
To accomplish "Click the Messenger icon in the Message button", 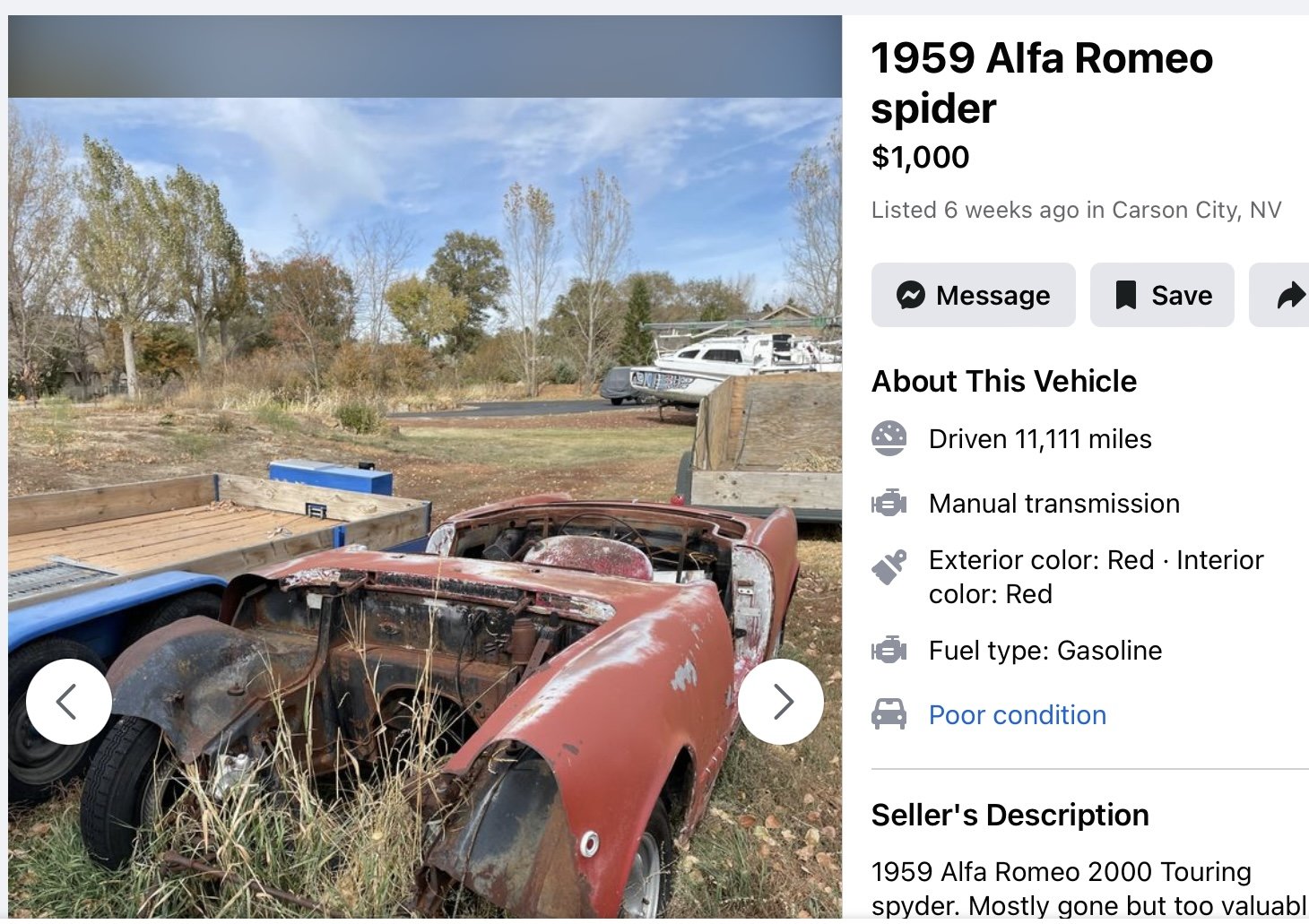I will (x=910, y=295).
